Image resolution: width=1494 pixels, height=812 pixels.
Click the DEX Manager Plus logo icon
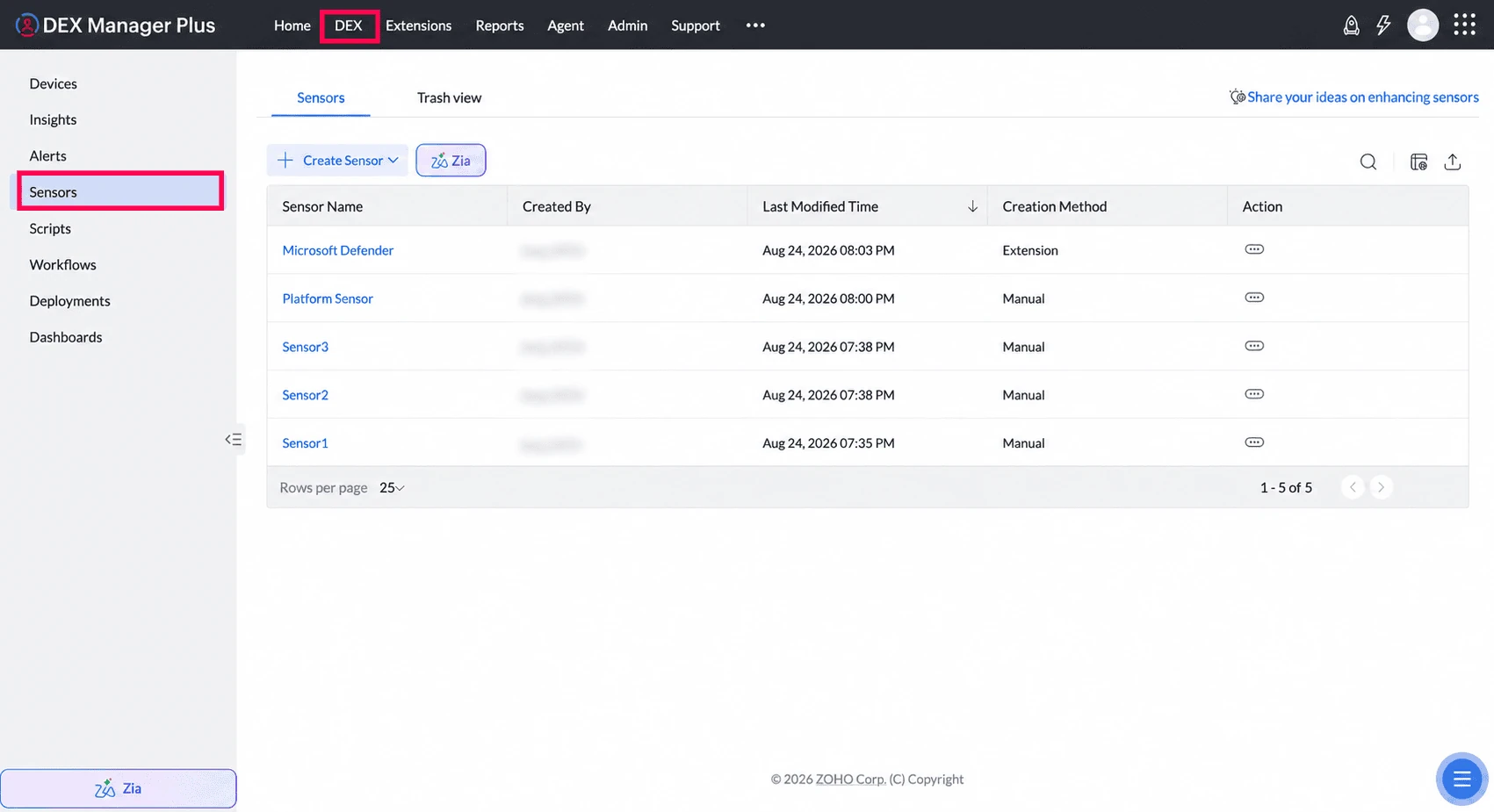pos(27,25)
